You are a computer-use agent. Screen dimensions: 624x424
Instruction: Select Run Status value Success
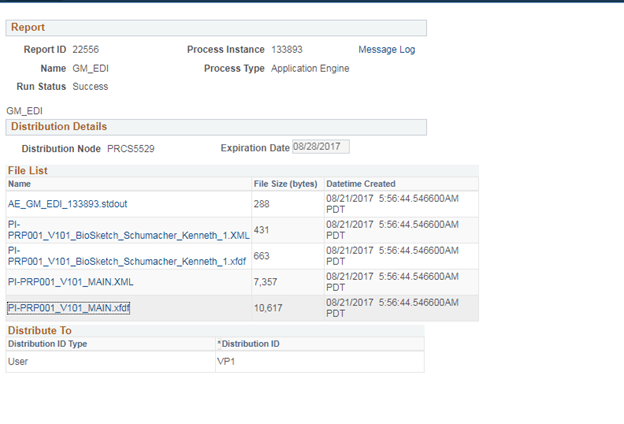90,86
